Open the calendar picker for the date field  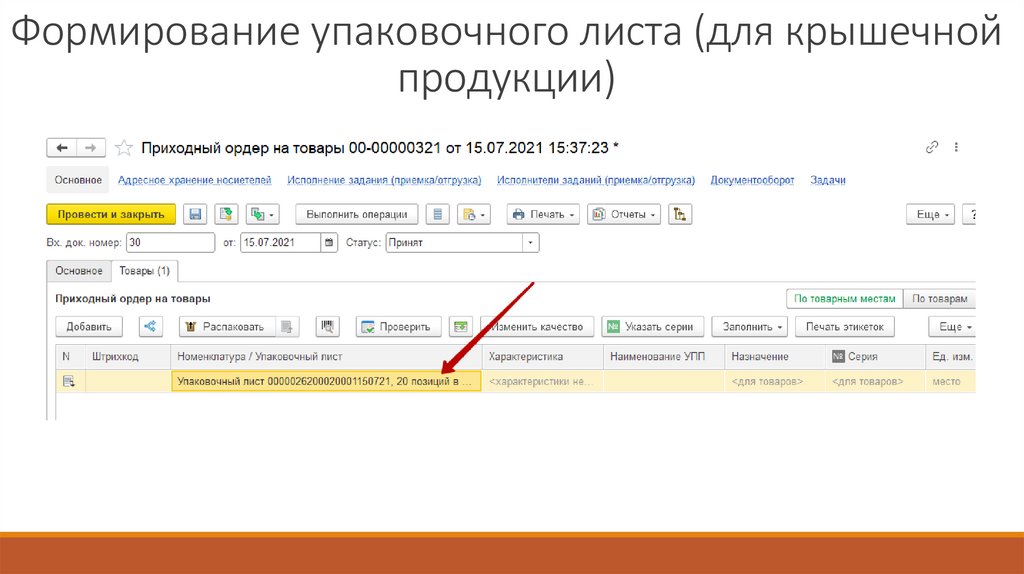[329, 243]
